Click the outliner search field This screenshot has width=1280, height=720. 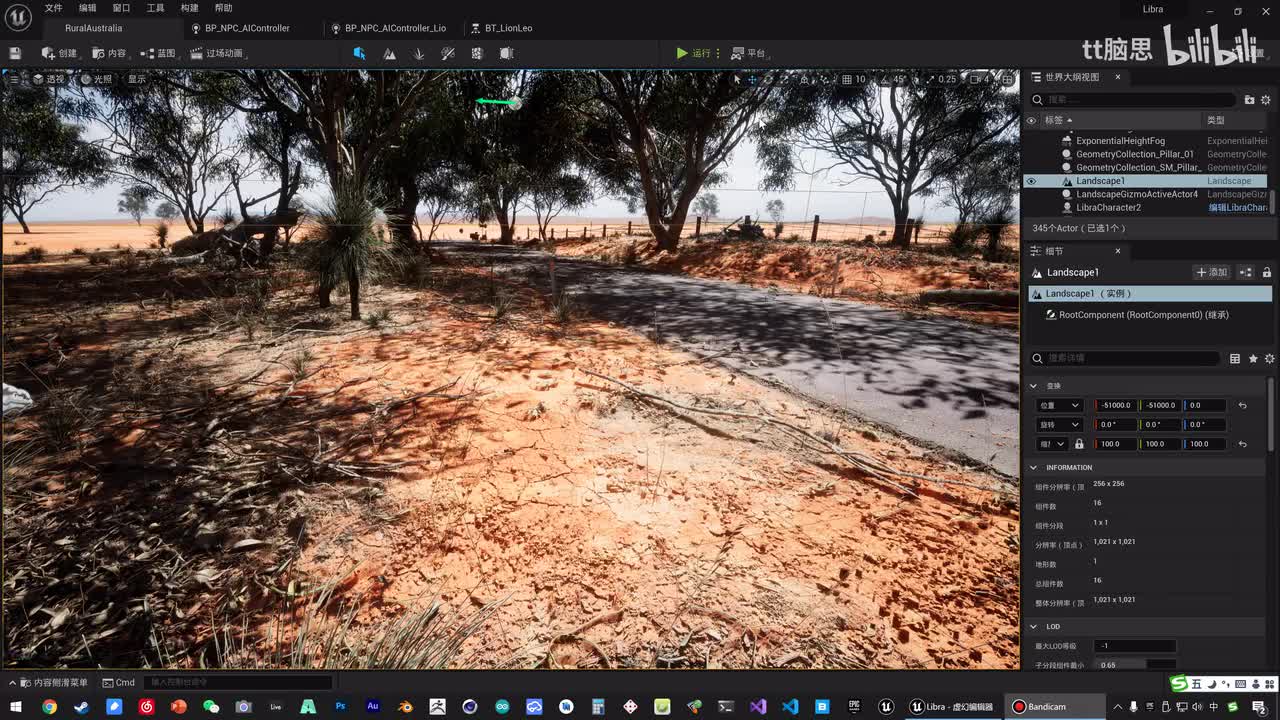coord(1133,100)
